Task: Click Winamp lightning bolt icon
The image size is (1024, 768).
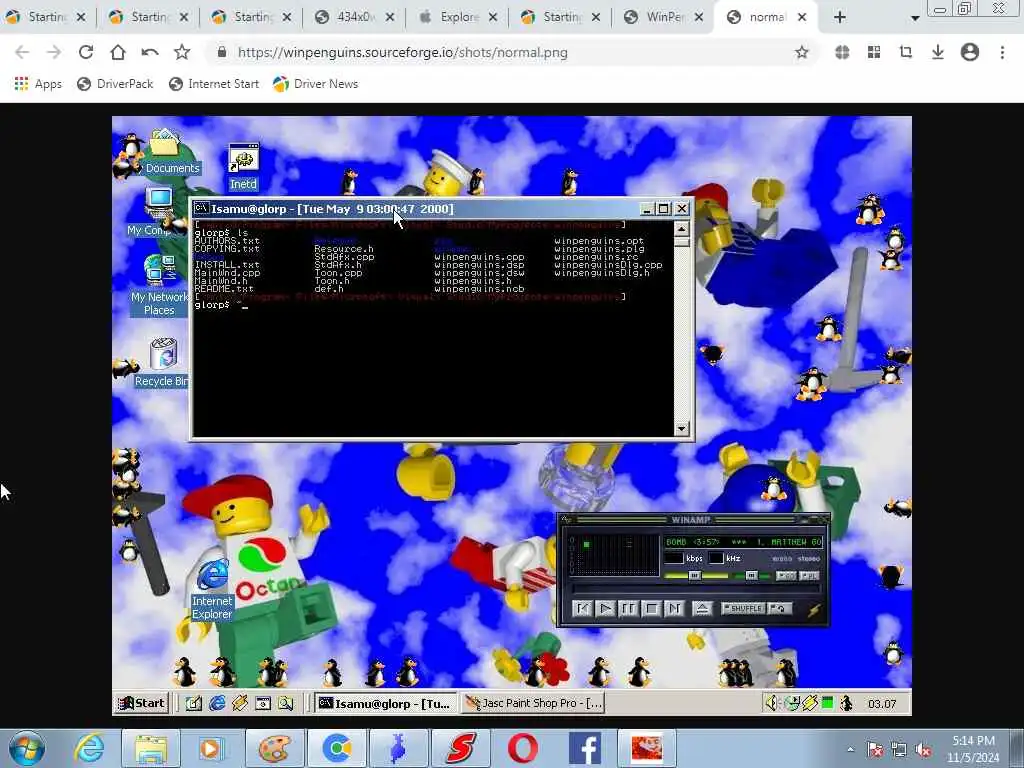Action: tap(814, 610)
